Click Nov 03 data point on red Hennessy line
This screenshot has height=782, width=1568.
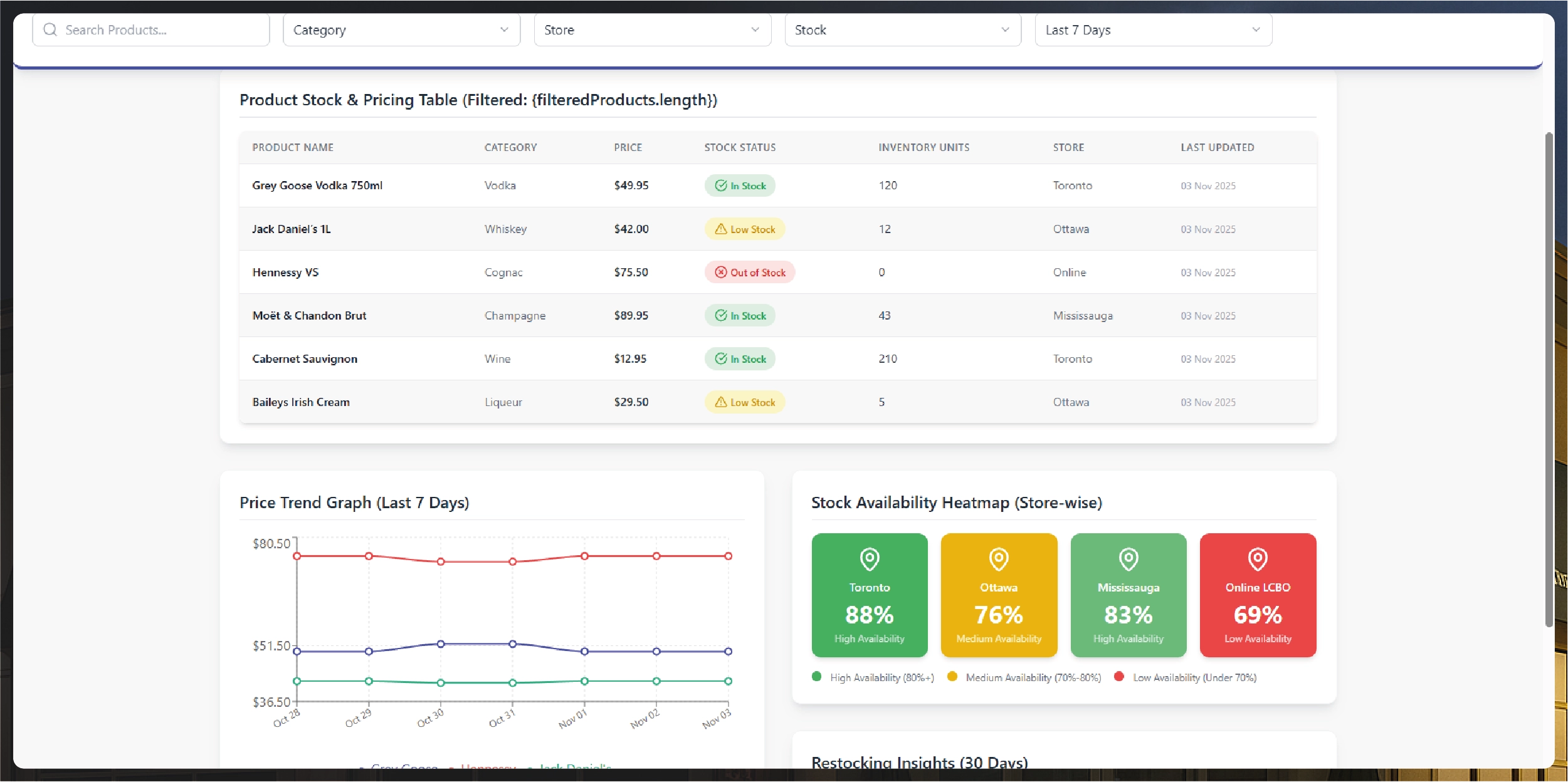click(728, 556)
